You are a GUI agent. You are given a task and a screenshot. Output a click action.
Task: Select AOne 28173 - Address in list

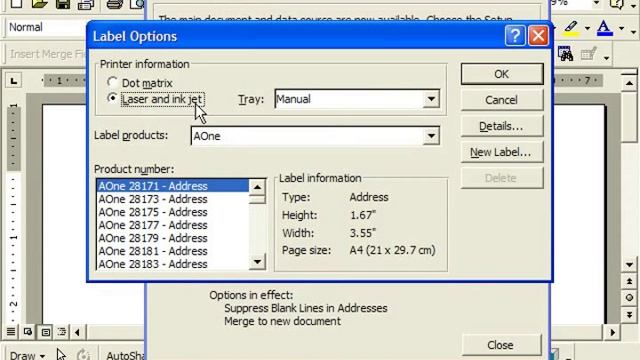click(x=173, y=199)
